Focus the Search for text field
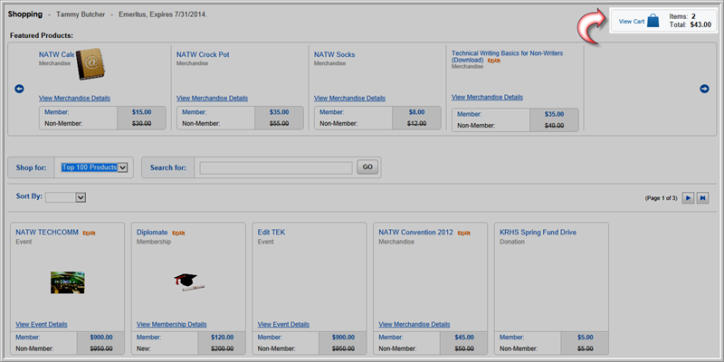The image size is (724, 362). [276, 168]
